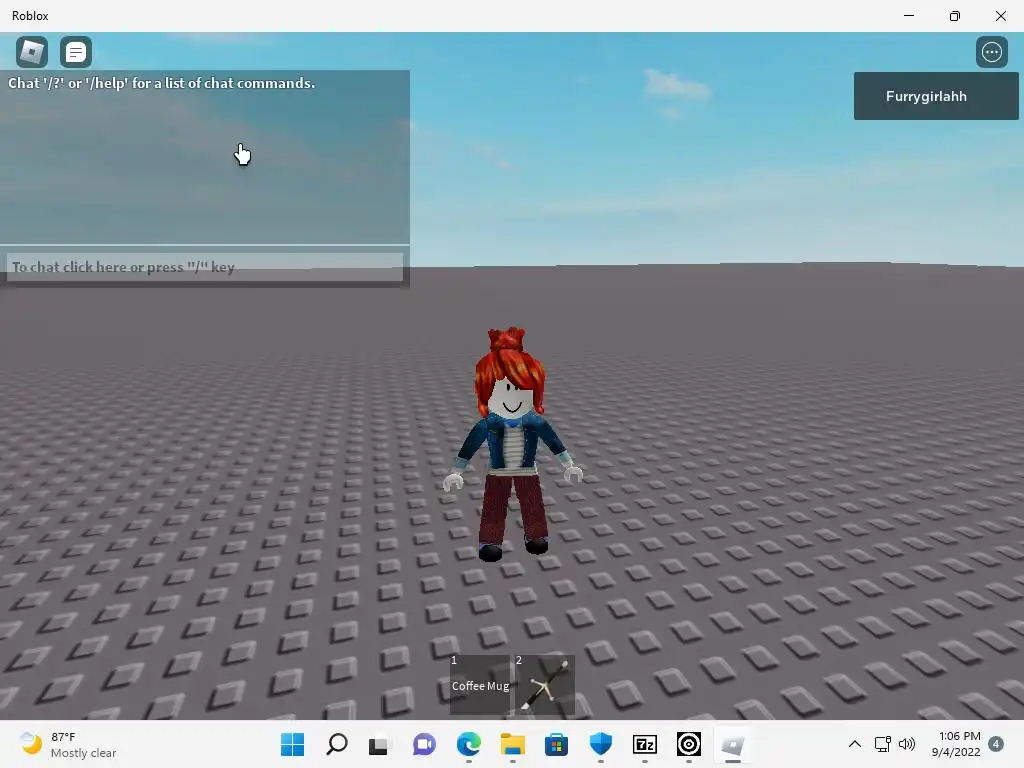Screen dimensions: 1024x768
Task: Click the red-haired avatar character
Action: click(x=511, y=444)
